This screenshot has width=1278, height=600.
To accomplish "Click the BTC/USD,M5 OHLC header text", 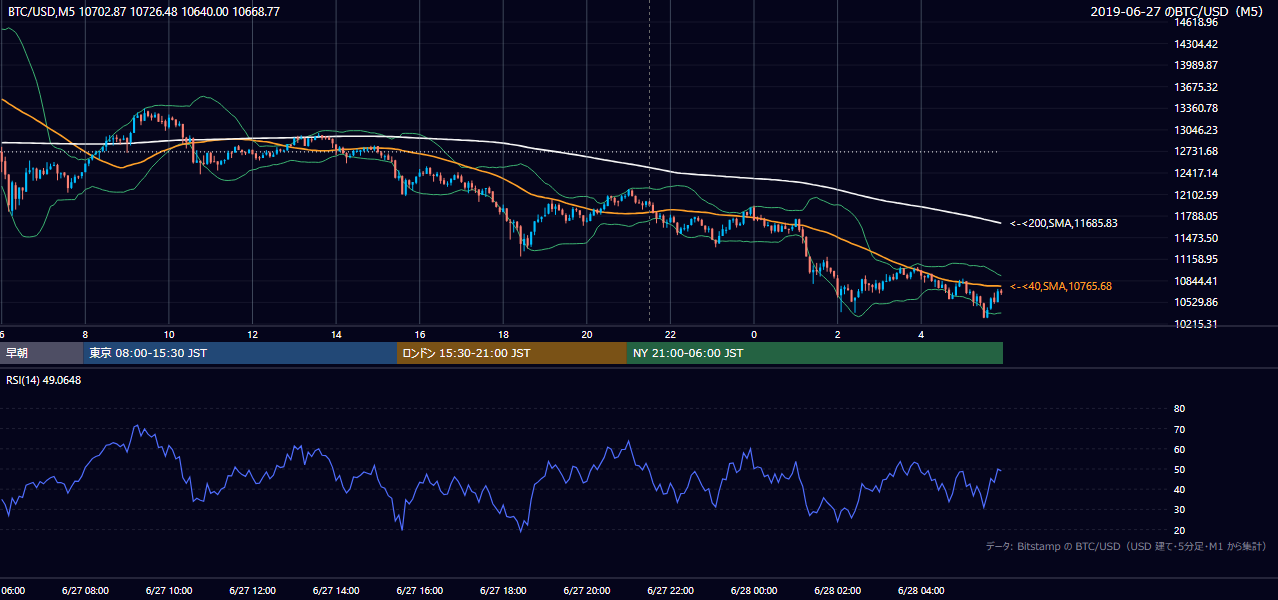I will pos(144,11).
